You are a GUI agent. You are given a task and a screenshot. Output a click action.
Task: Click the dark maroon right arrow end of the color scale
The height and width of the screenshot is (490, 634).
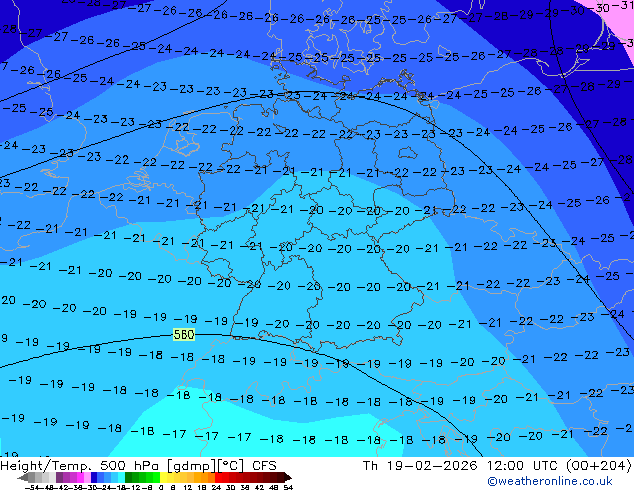click(288, 477)
